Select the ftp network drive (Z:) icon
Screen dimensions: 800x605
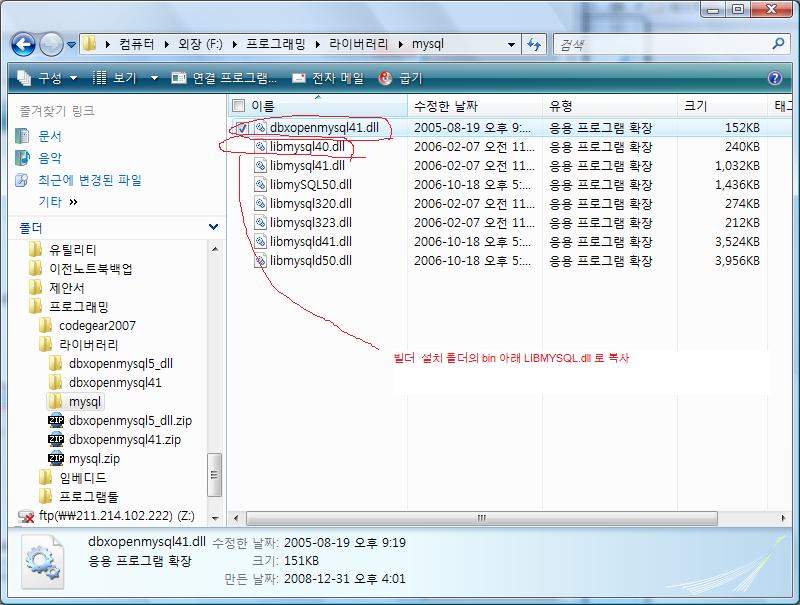point(26,516)
